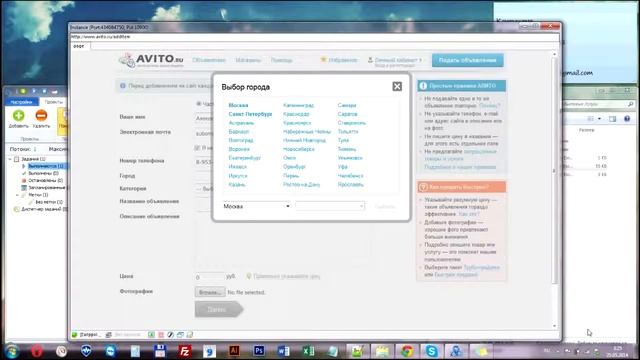Click the blue help icon in Explorer window
Screen dimensions: 640x360
click(x=627, y=119)
